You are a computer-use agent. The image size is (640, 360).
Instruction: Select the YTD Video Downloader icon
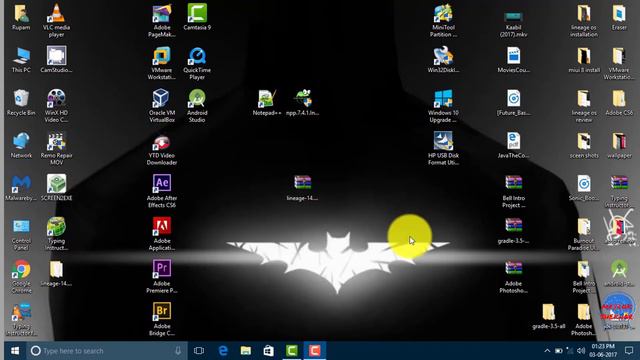(162, 149)
